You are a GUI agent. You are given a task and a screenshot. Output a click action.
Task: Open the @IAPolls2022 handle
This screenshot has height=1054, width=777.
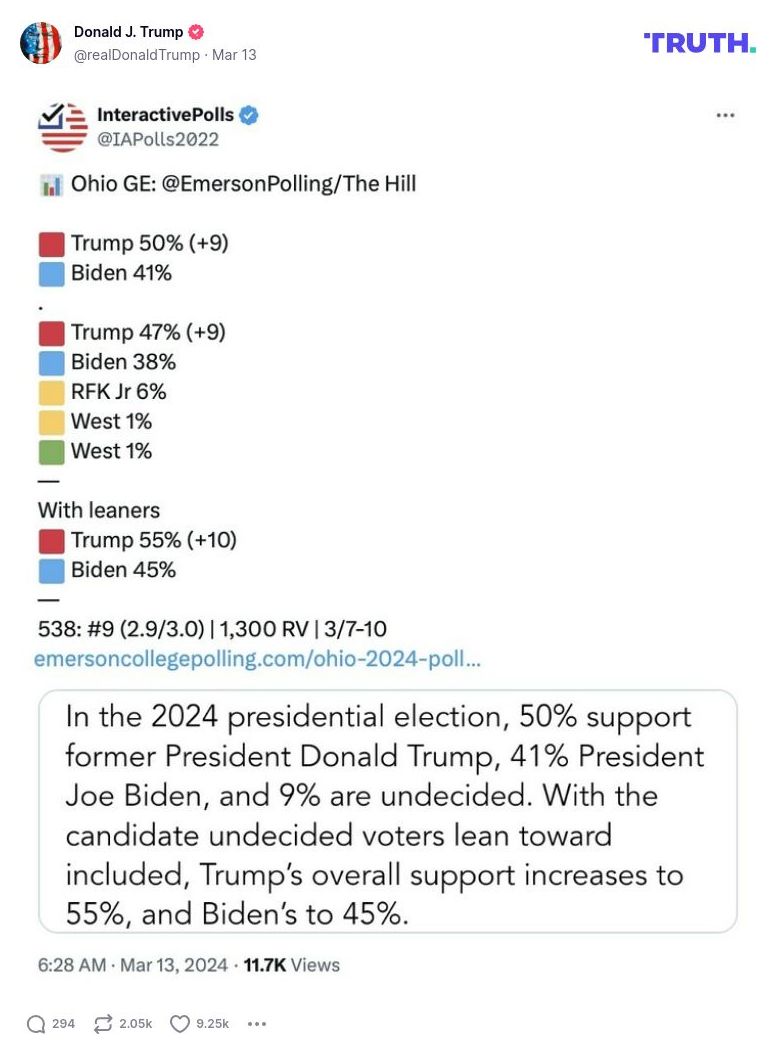point(157,139)
